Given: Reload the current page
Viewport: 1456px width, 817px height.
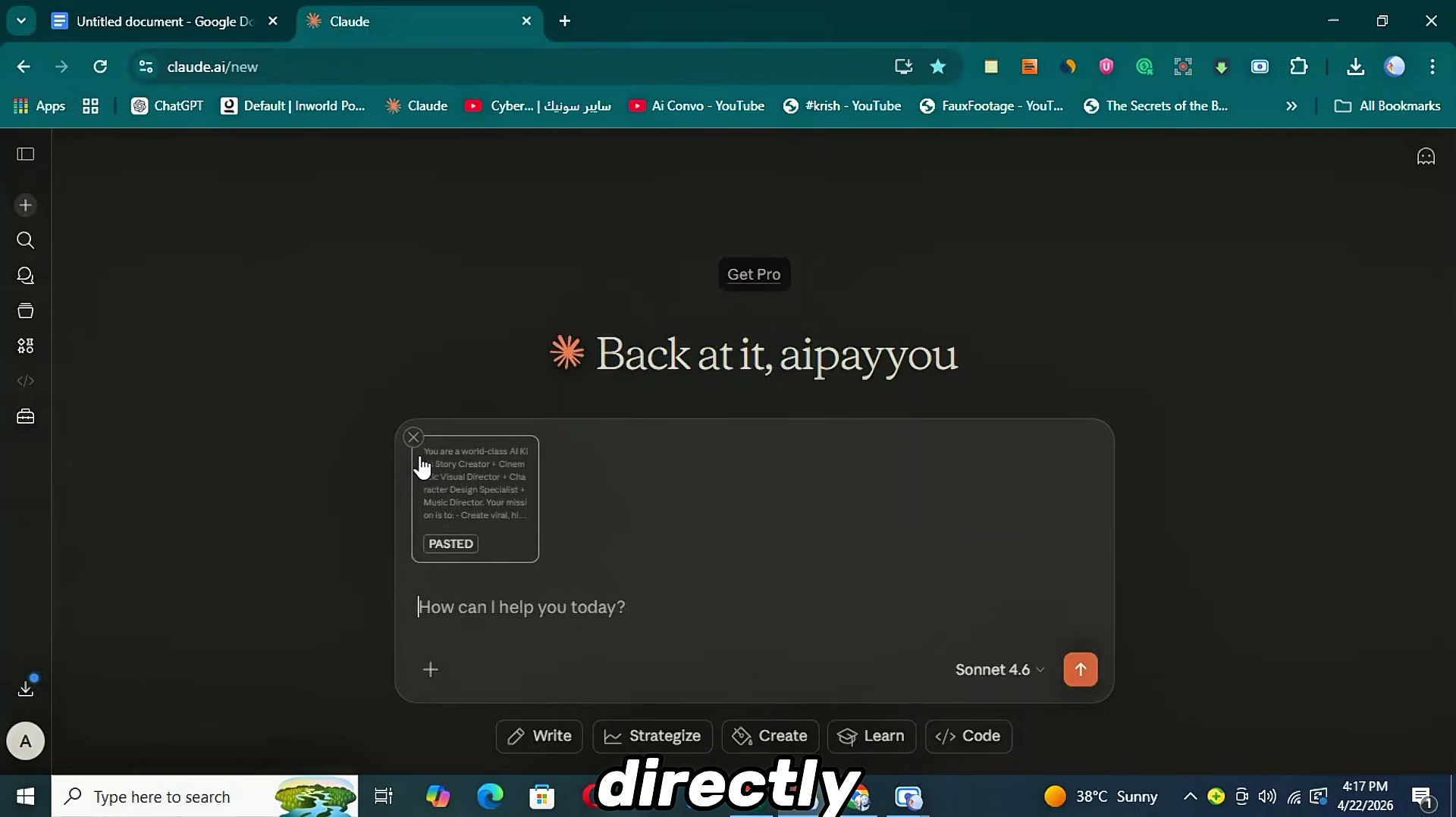Looking at the screenshot, I should click(100, 67).
